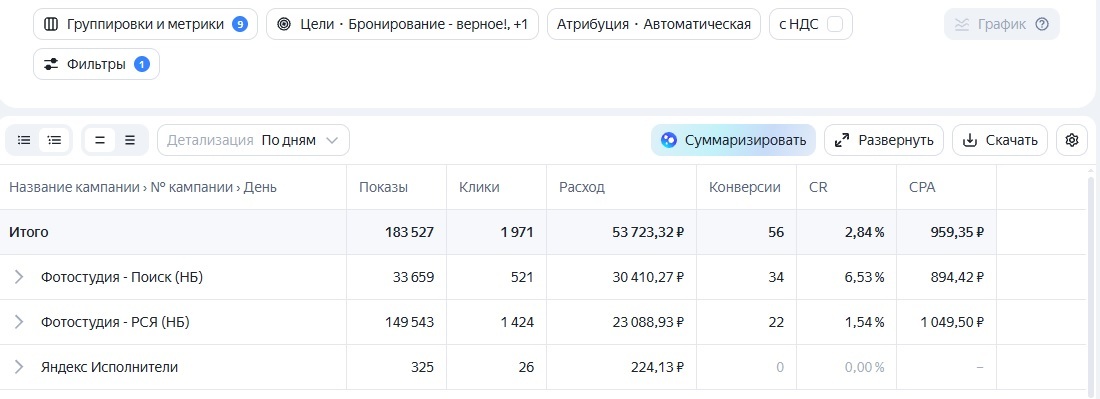Toggle the с НДС checkbox
This screenshot has width=1100, height=399.
(x=835, y=25)
